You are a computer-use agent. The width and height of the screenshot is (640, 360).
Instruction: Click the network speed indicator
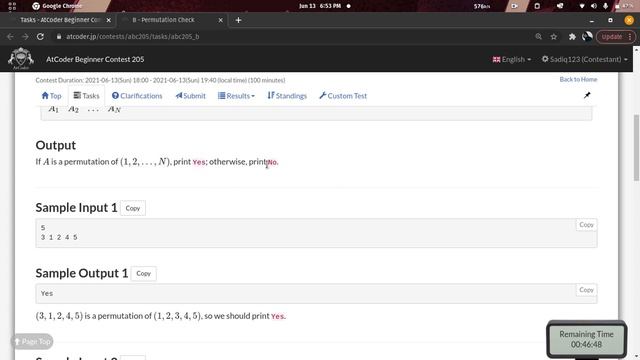click(x=482, y=6)
